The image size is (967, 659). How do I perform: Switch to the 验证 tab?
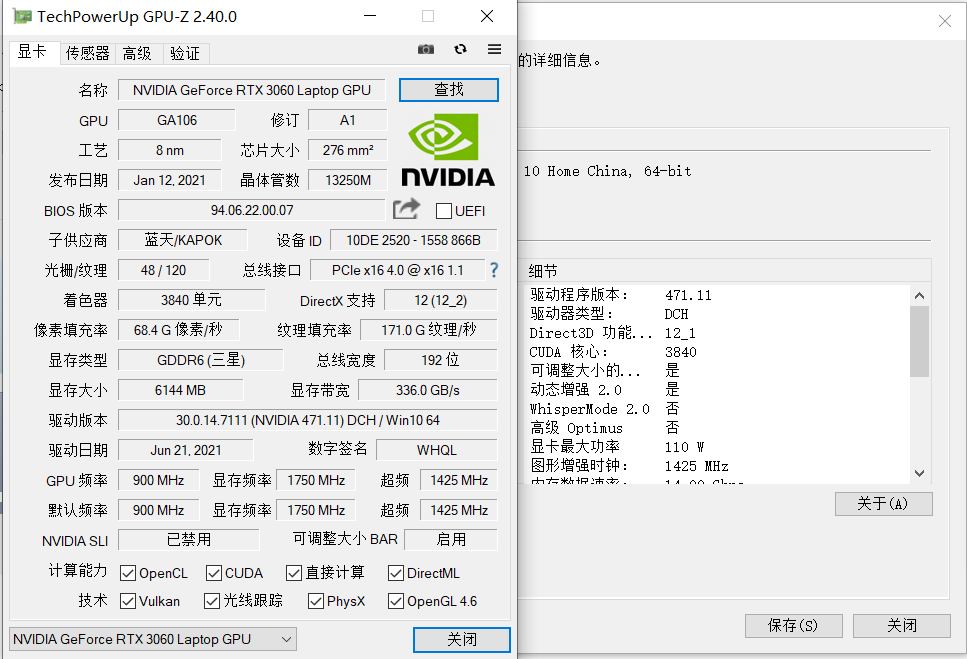(186, 54)
